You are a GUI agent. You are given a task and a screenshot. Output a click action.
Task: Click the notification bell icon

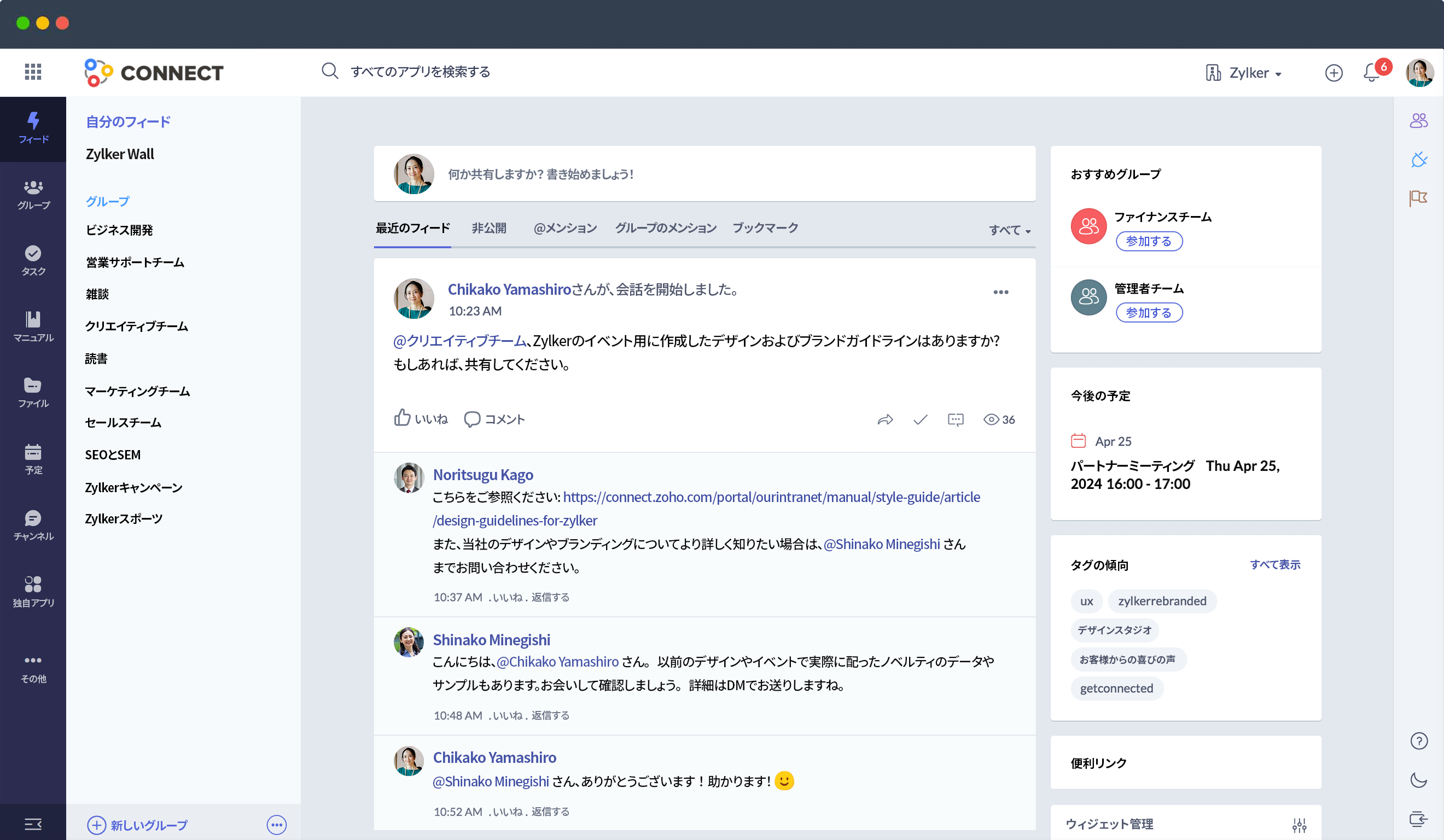pos(1372,73)
